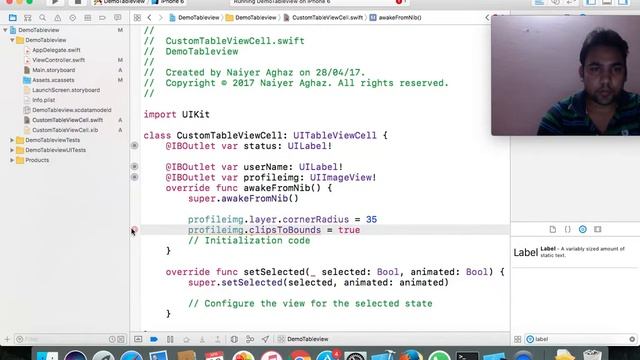Screen dimensions: 640x360
Task: Open the Breakpoint navigator icon
Action: coord(102,18)
